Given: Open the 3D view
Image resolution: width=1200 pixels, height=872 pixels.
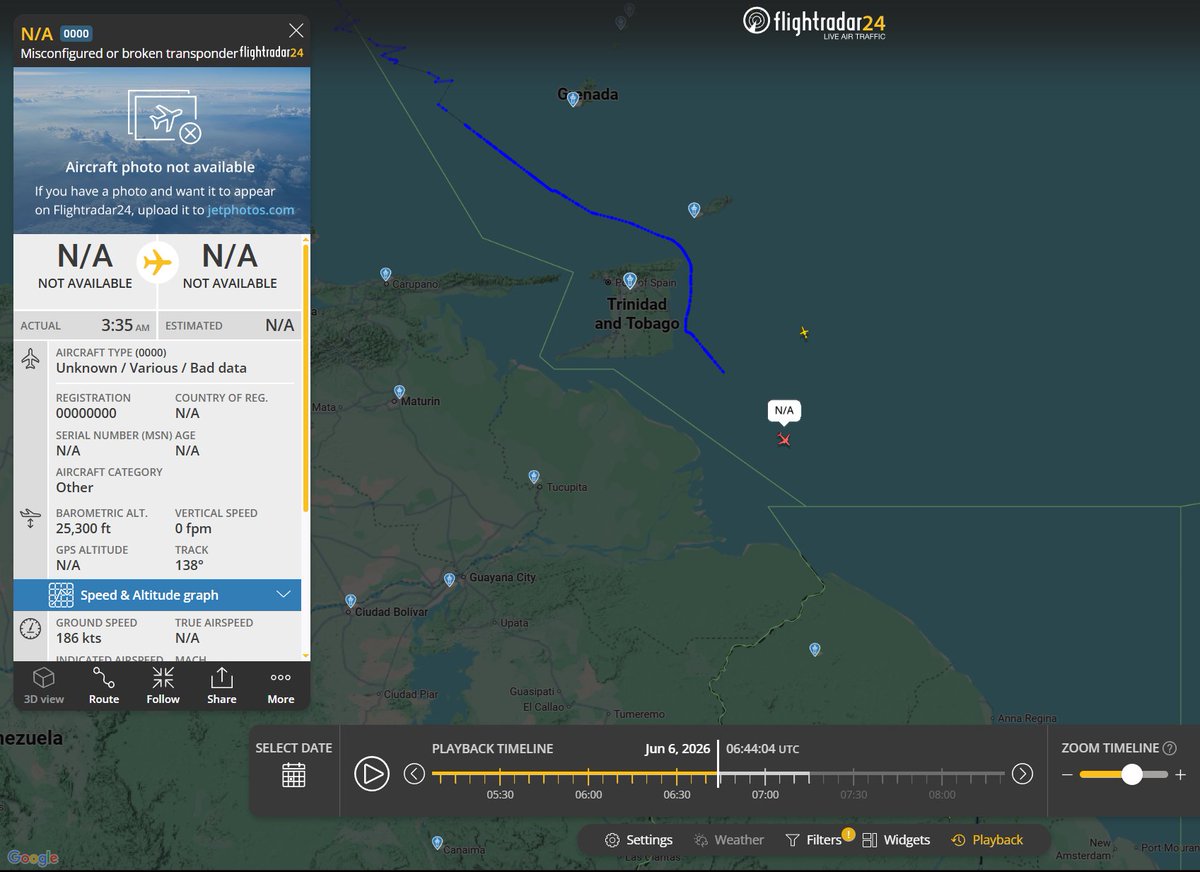Looking at the screenshot, I should [x=43, y=685].
